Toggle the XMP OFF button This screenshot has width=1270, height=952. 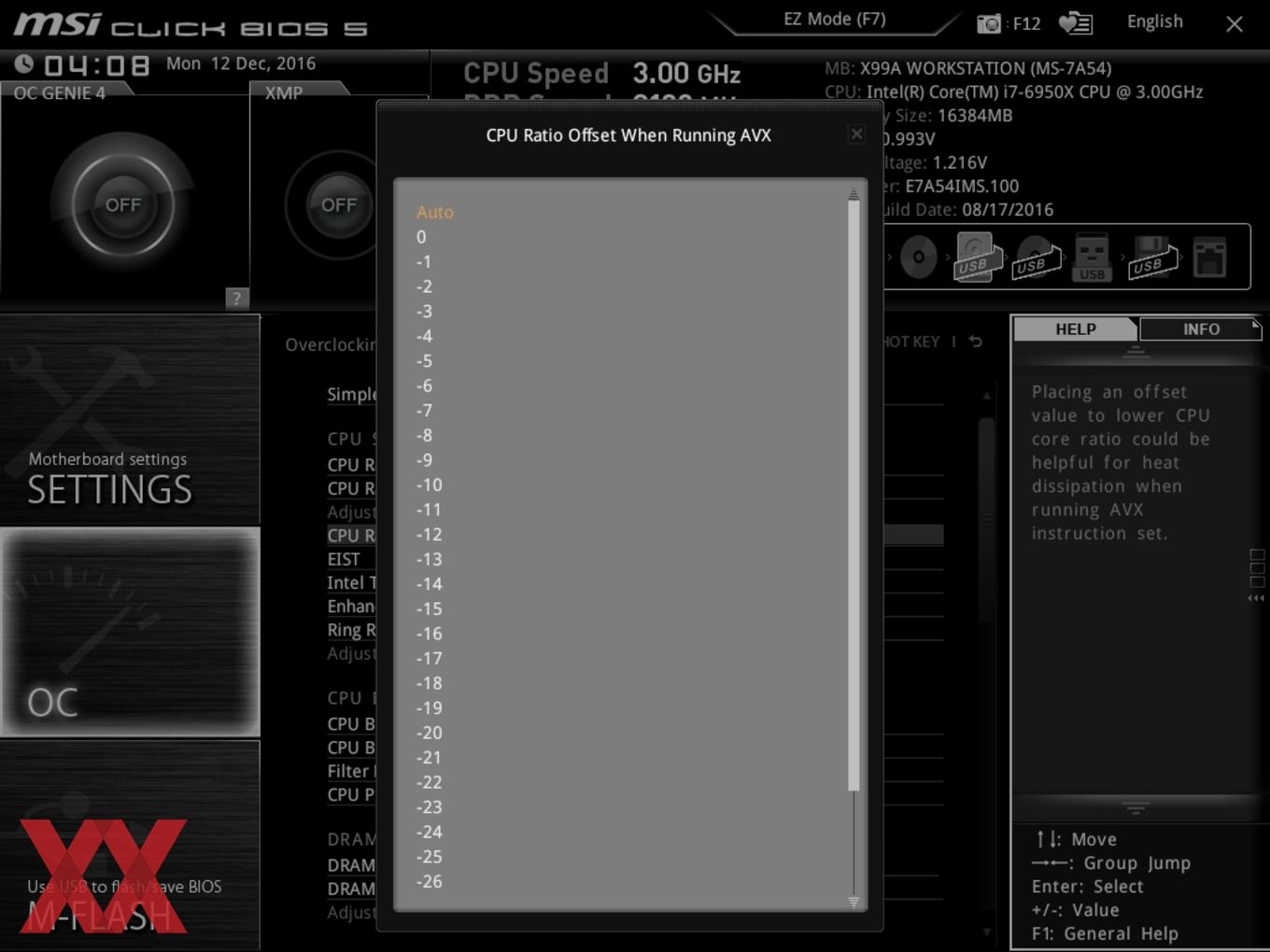pos(338,204)
